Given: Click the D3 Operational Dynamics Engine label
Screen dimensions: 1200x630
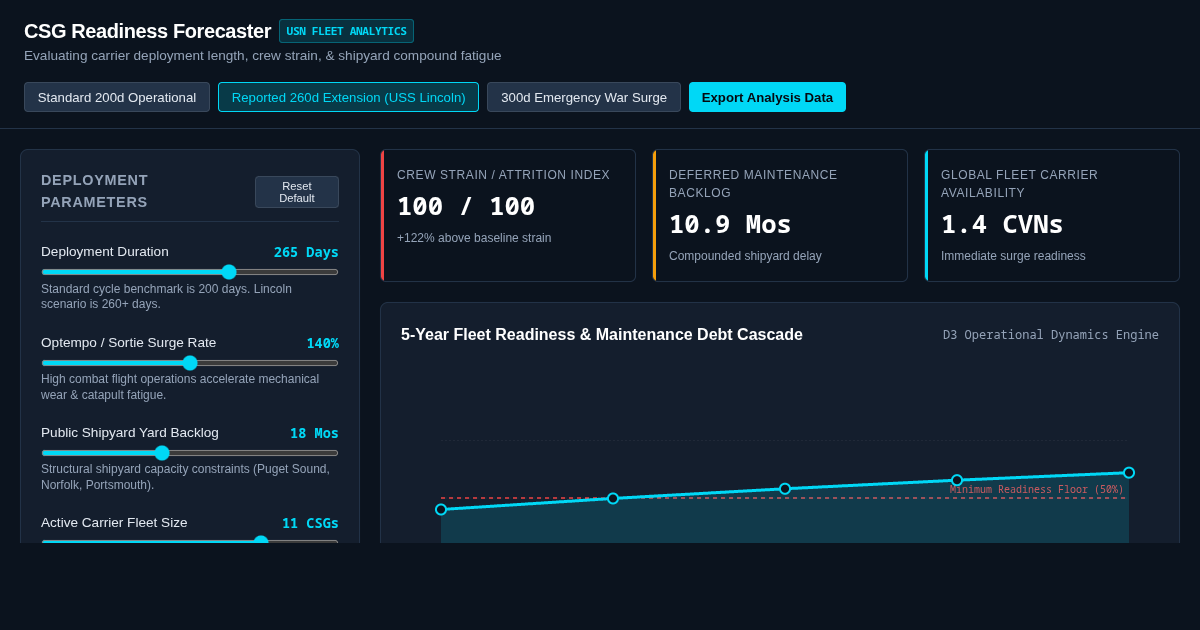Looking at the screenshot, I should tap(1051, 335).
